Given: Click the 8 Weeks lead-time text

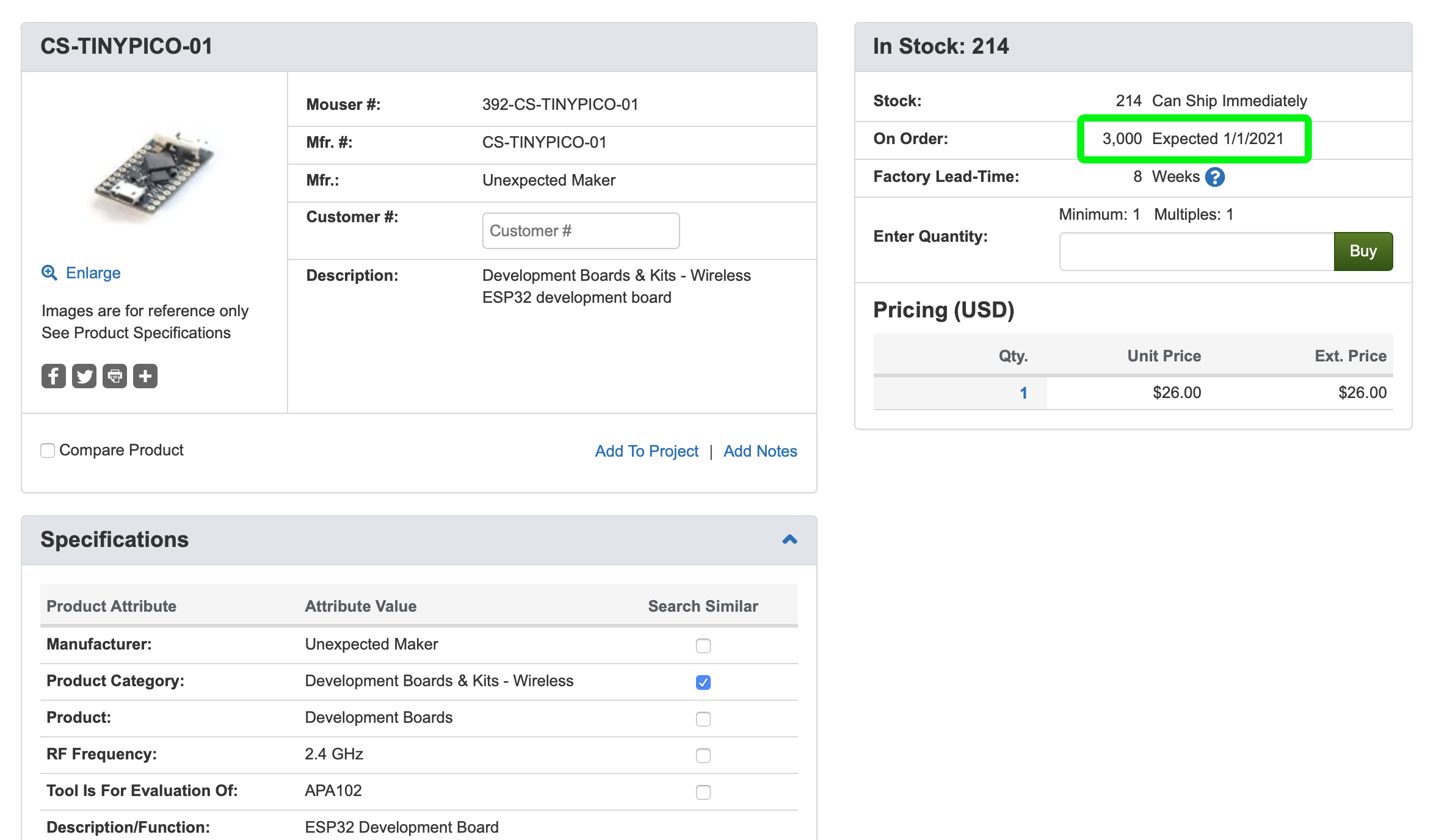Looking at the screenshot, I should click(x=1166, y=176).
